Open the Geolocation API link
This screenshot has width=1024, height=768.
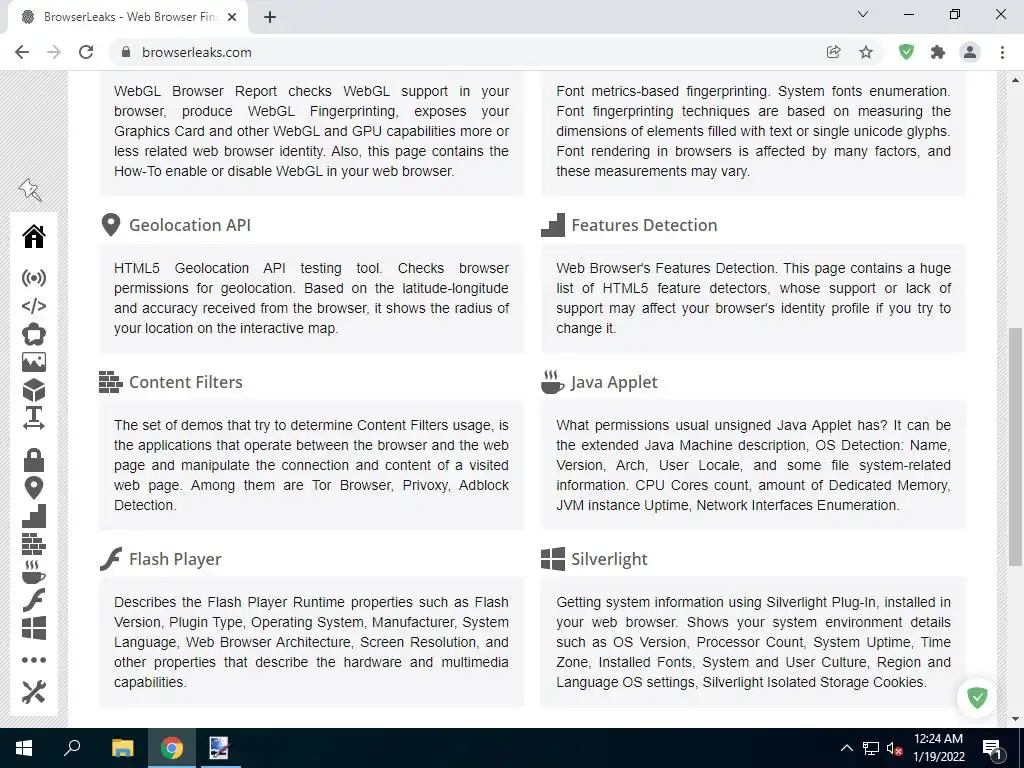click(190, 225)
